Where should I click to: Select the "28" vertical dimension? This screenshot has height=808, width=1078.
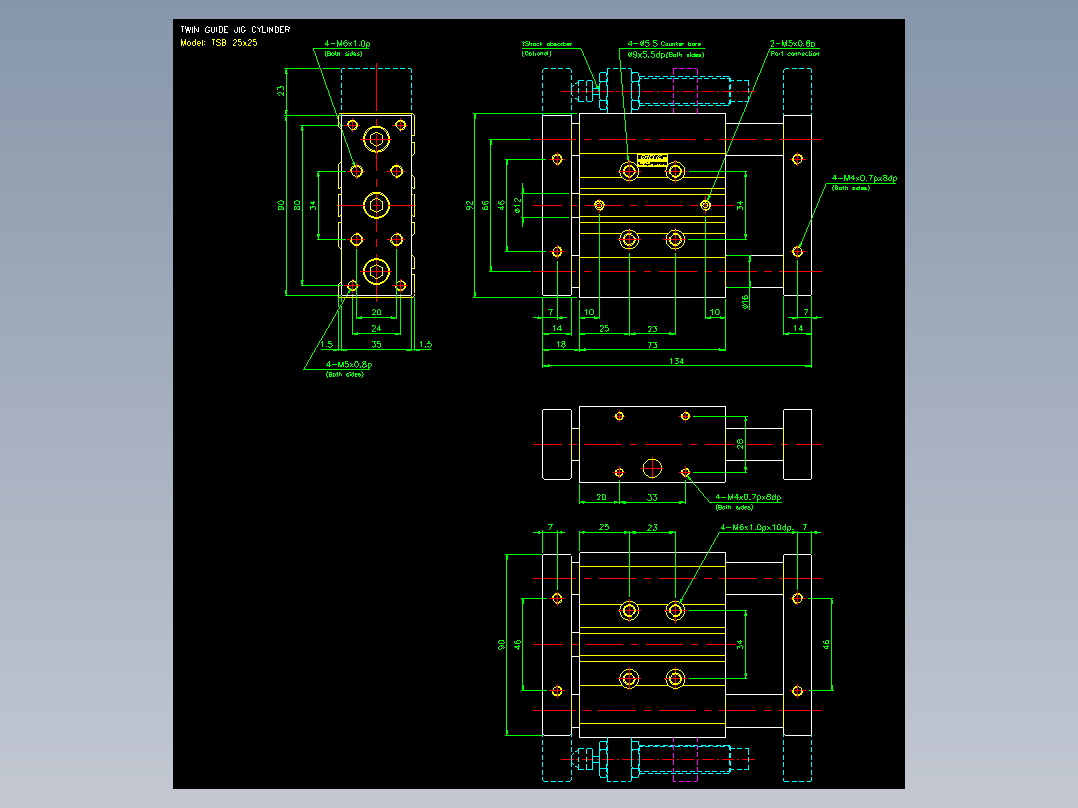point(740,444)
